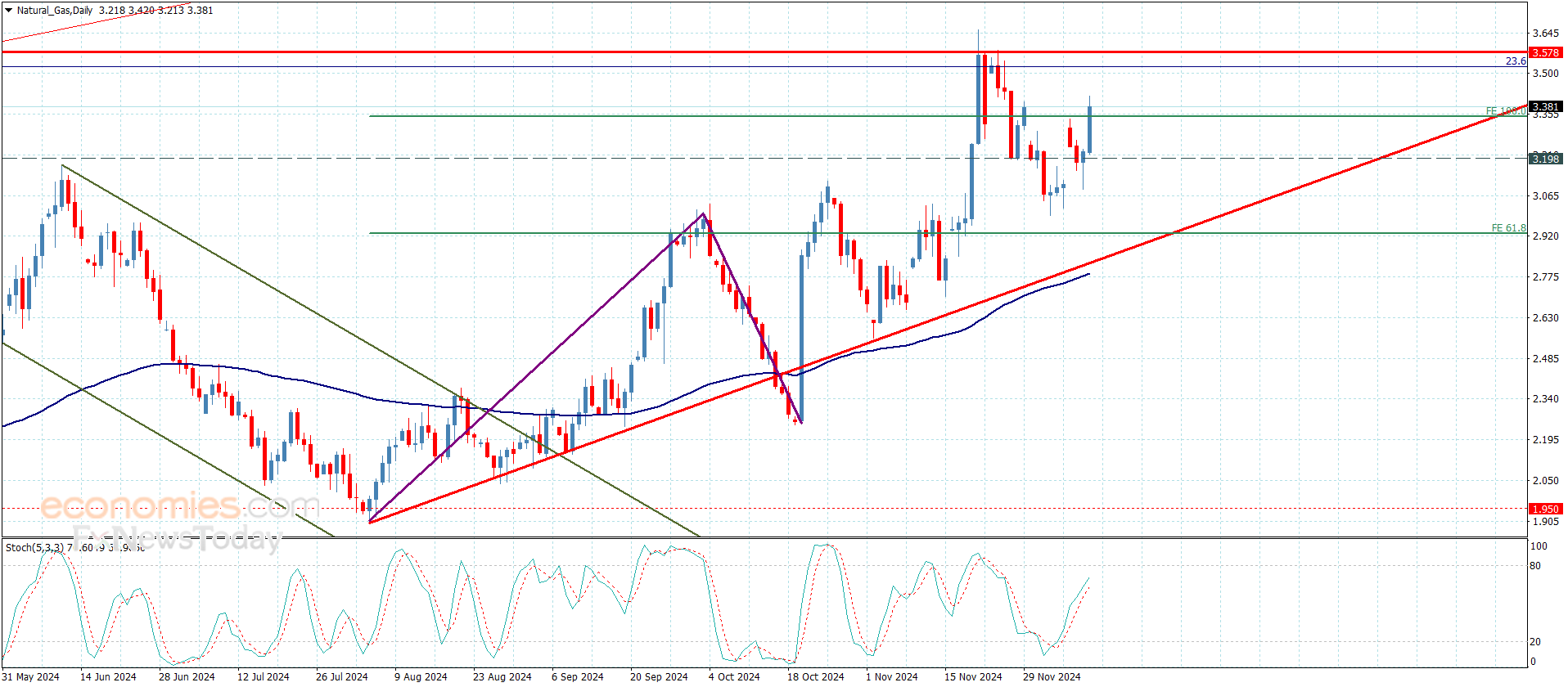
Task: Click the latest blue candle on the chart
Action: (x=1089, y=129)
